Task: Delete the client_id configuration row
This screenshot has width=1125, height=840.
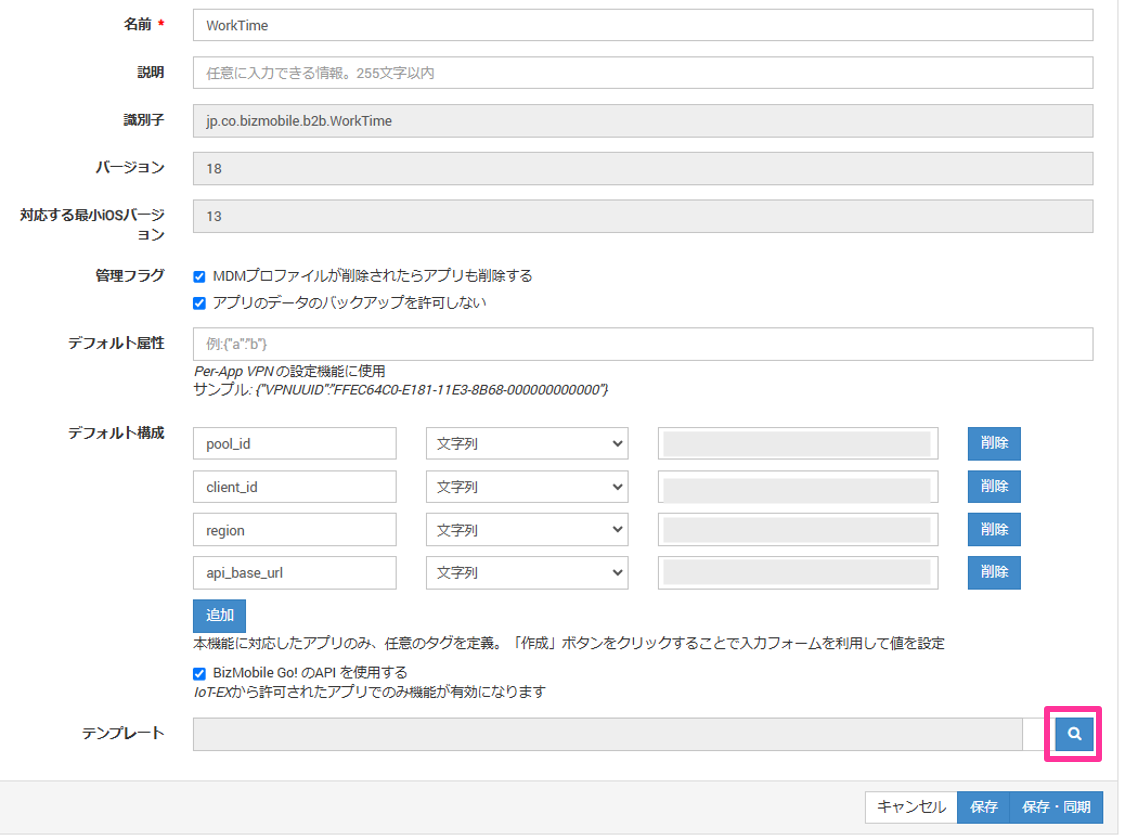Action: [994, 487]
